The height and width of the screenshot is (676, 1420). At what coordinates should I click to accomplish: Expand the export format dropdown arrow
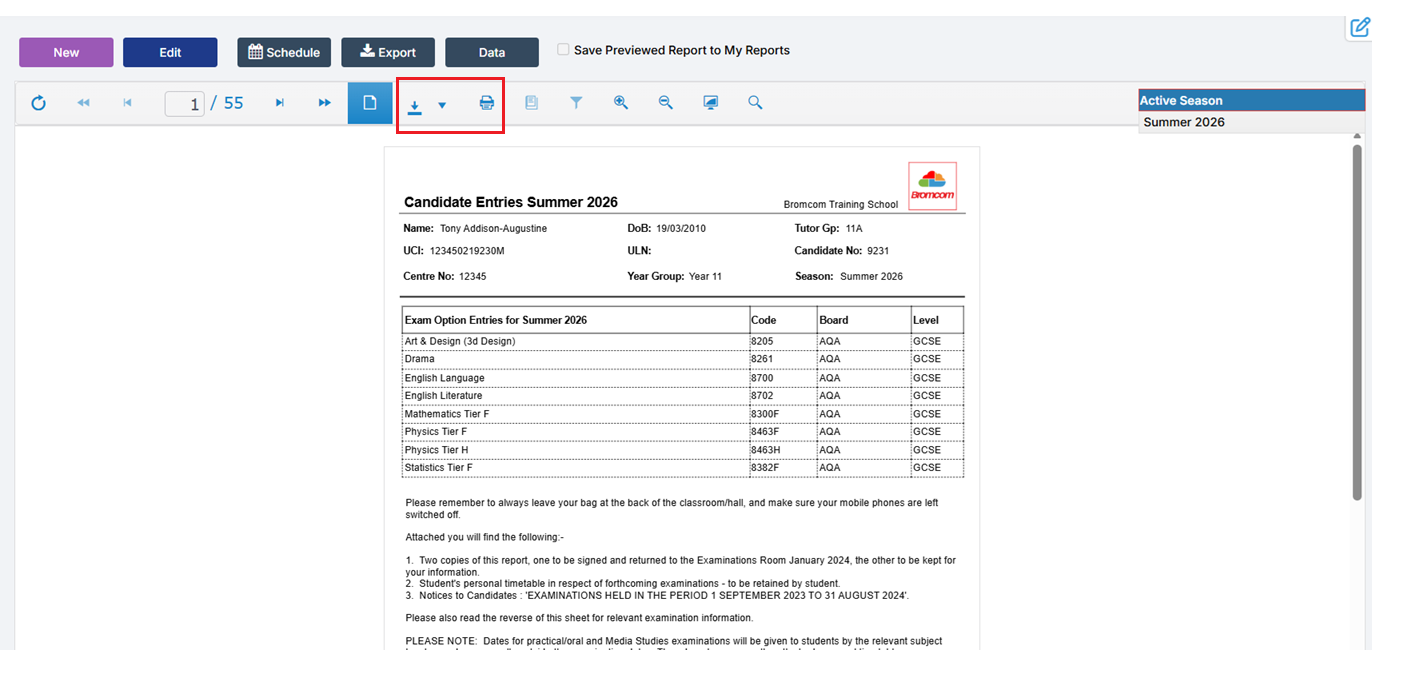442,104
